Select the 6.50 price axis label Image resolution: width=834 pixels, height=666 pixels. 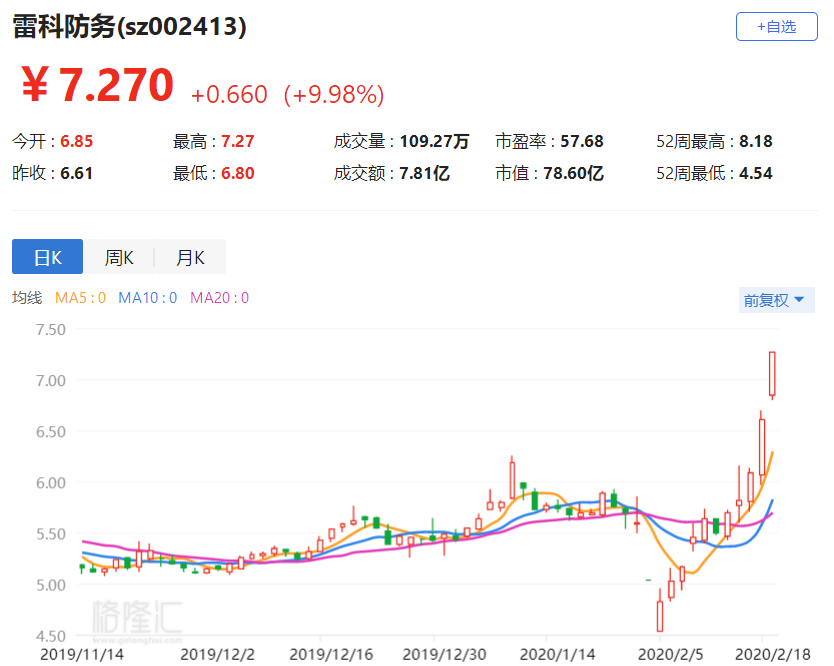pyautogui.click(x=51, y=432)
